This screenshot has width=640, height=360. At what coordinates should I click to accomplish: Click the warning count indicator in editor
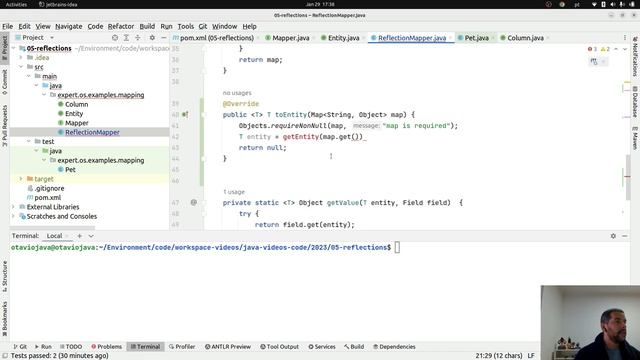pyautogui.click(x=605, y=49)
